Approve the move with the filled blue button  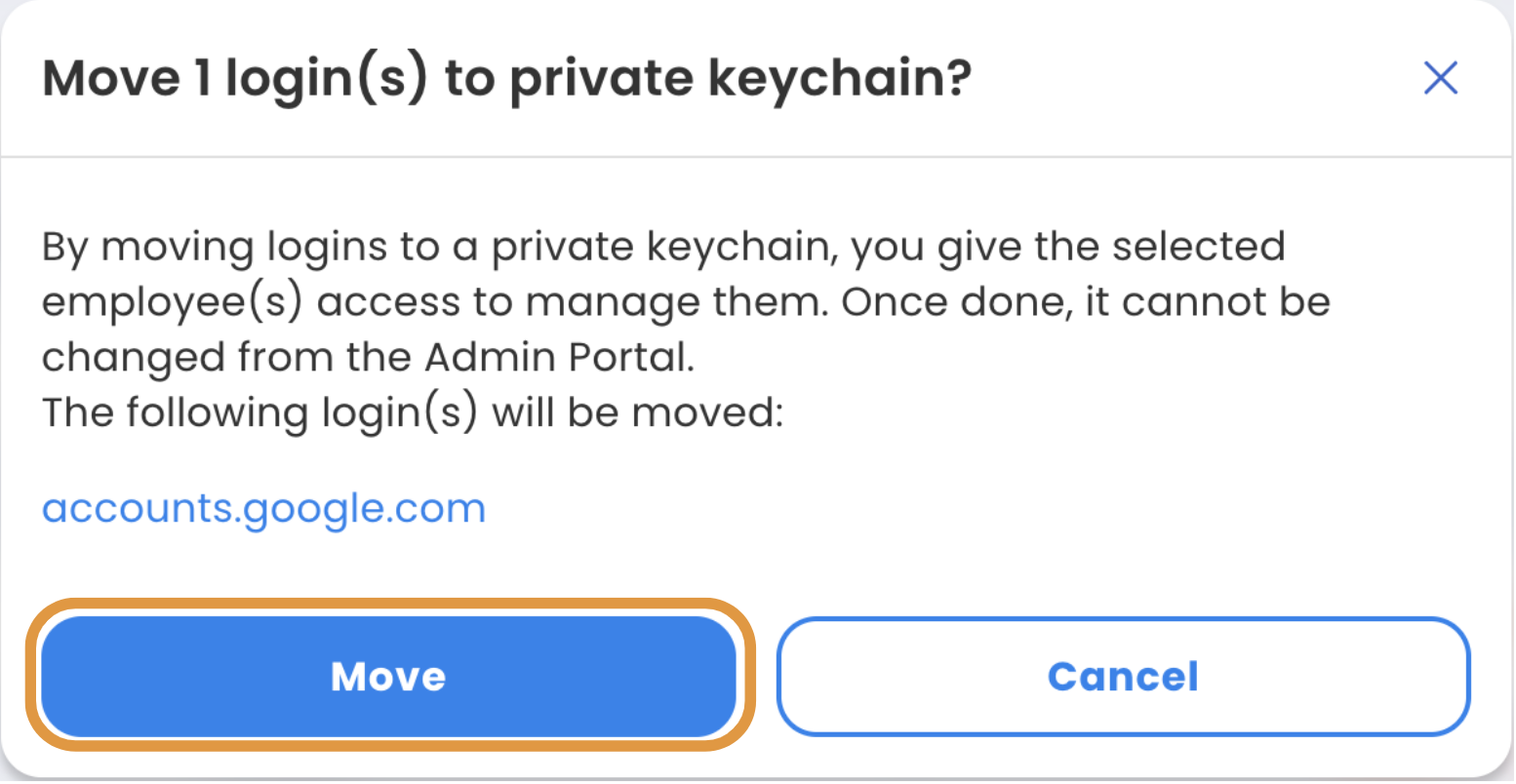tap(388, 676)
